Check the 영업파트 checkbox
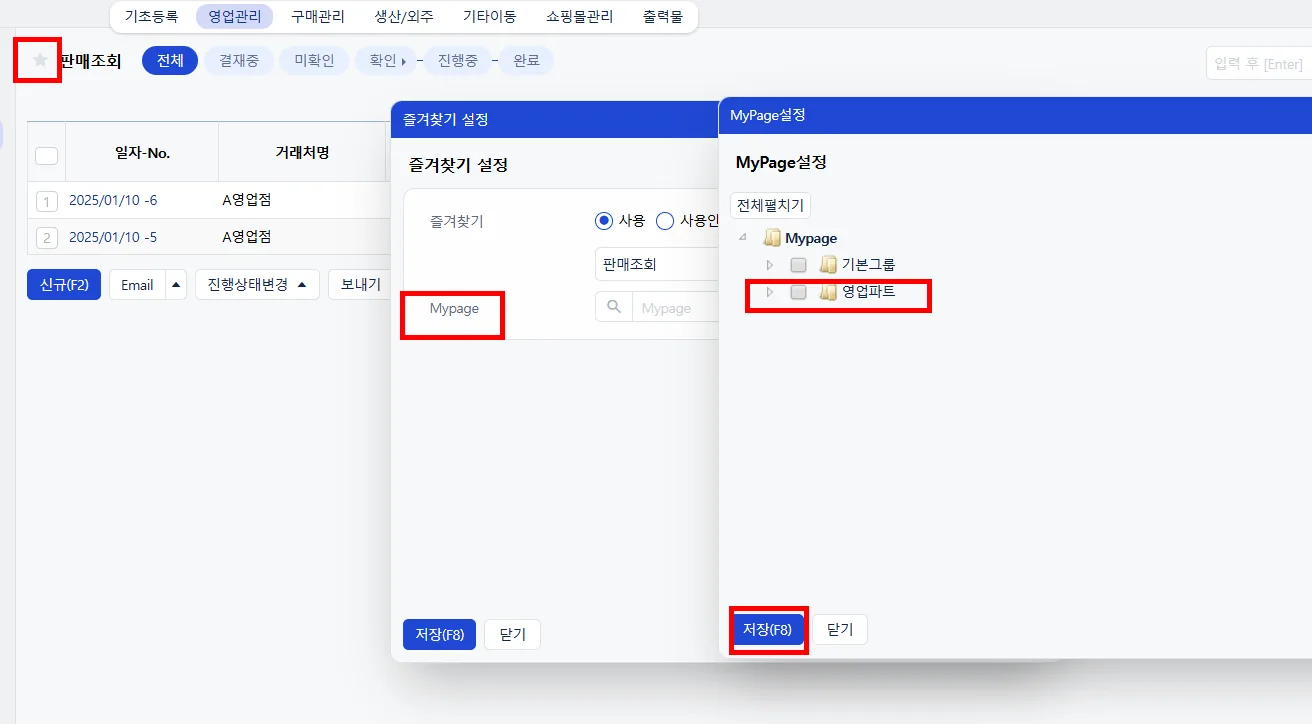 (x=798, y=292)
